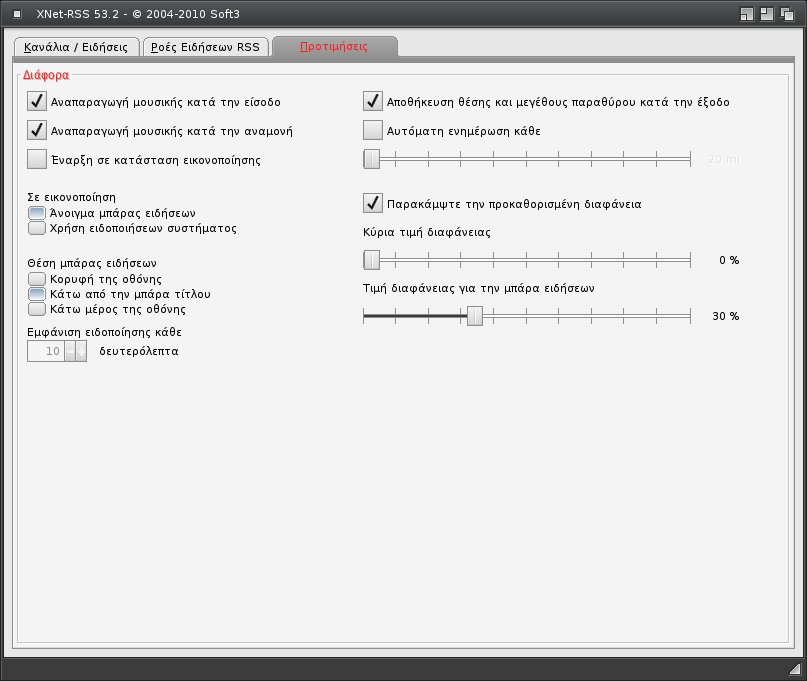The height and width of the screenshot is (681, 807).
Task: Select Άνοιγμα μπάρας ειδήσεων option
Action: [37, 213]
